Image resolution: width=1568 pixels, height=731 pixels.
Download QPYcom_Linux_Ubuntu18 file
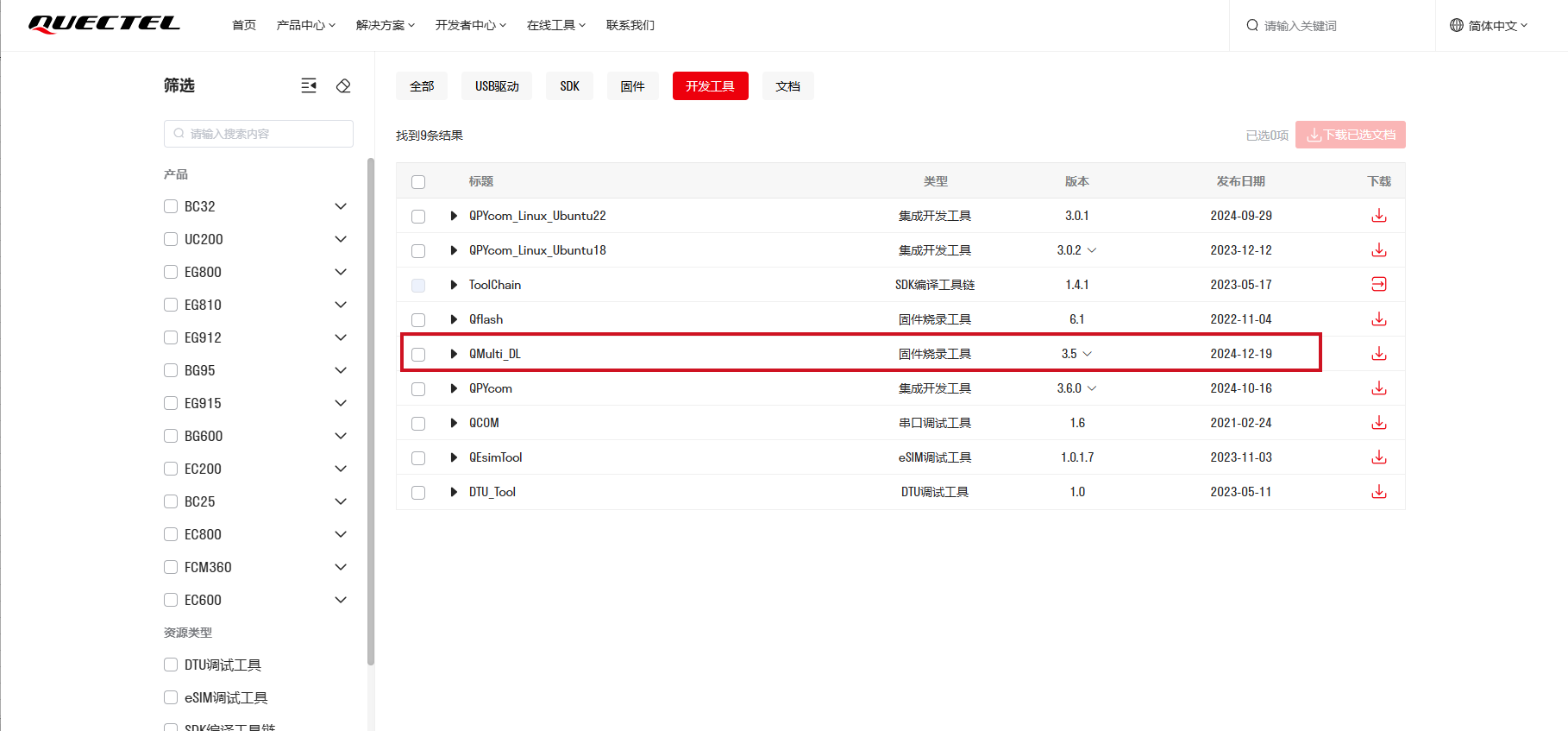pos(1379,250)
